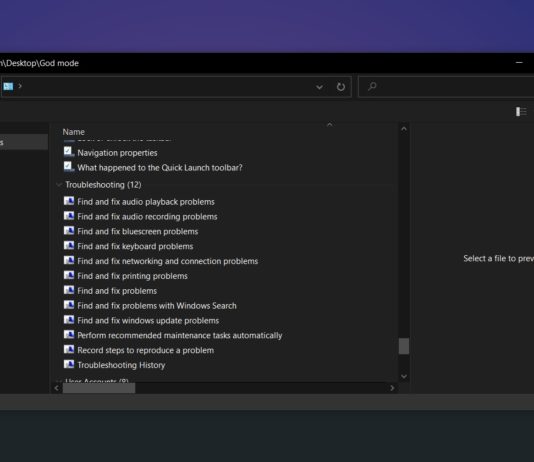Select the Find and fix problems entry

click(117, 291)
